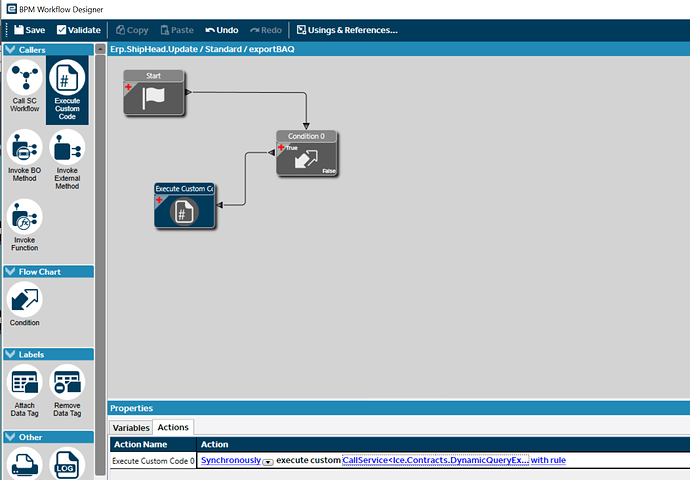Select the printer icon under Other
The height and width of the screenshot is (480, 690).
tap(25, 464)
